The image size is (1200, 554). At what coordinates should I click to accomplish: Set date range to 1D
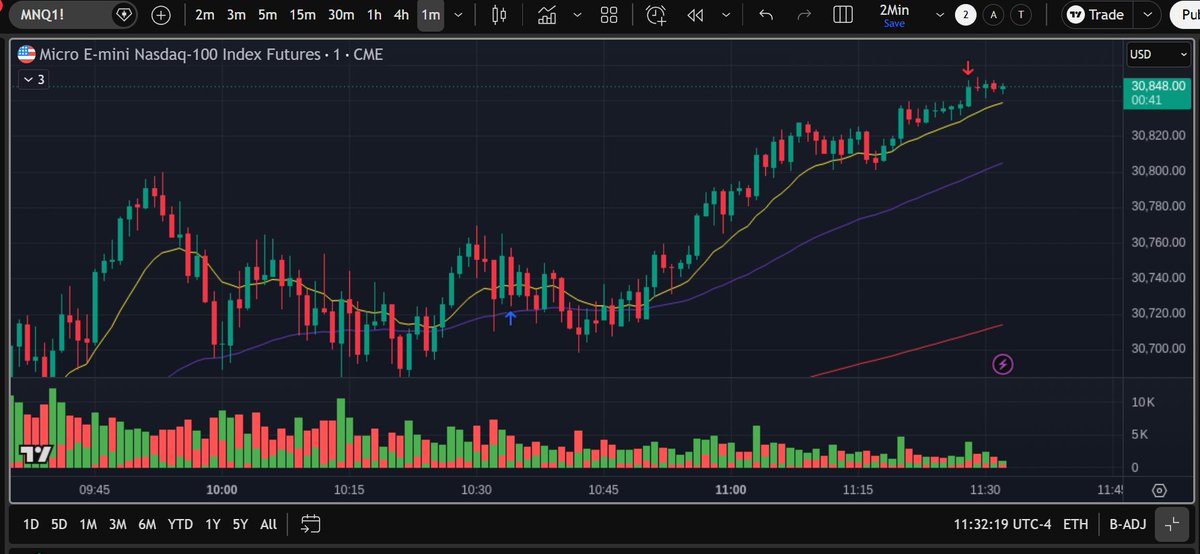31,524
